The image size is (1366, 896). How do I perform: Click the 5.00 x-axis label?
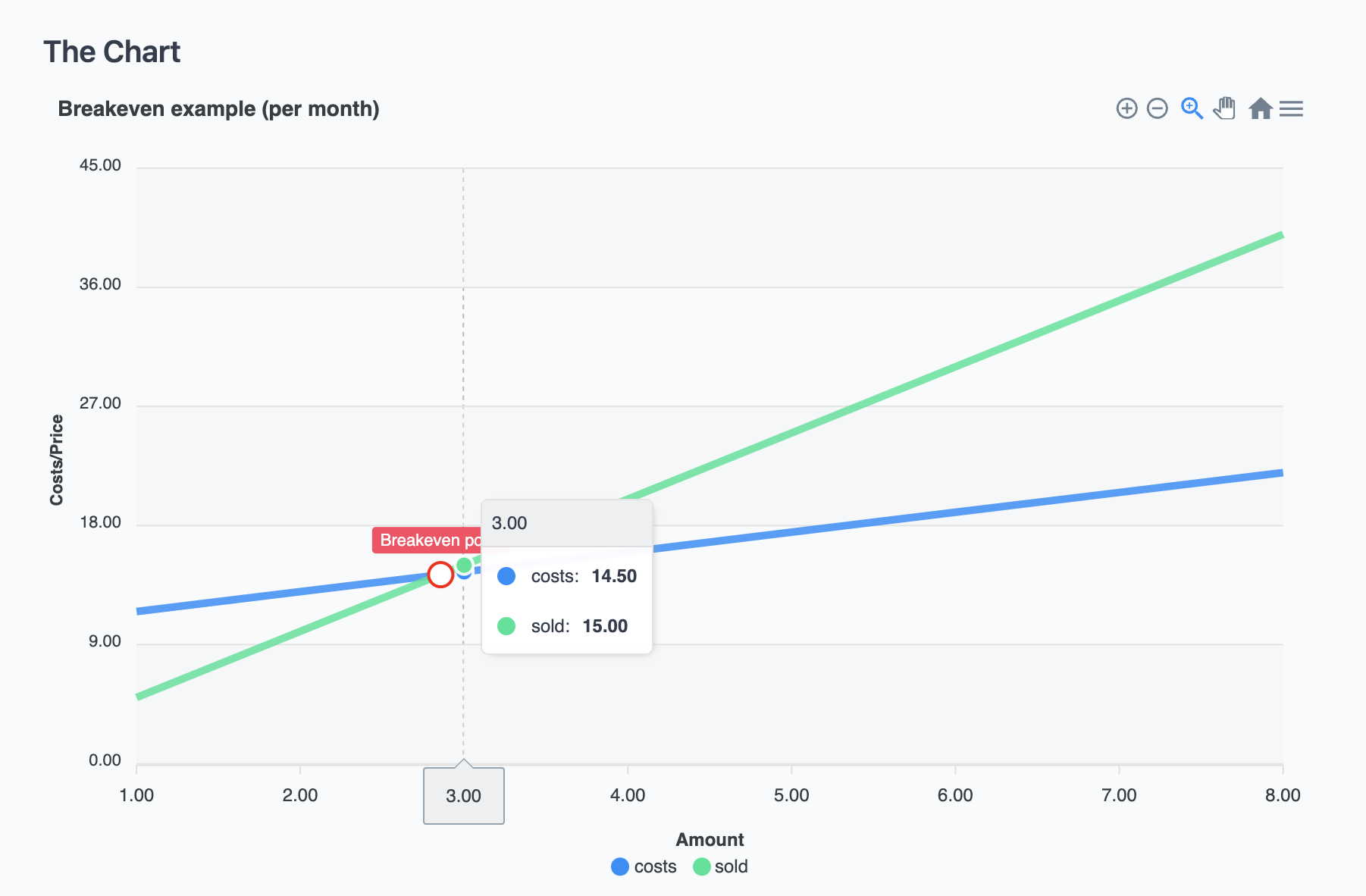click(x=791, y=795)
